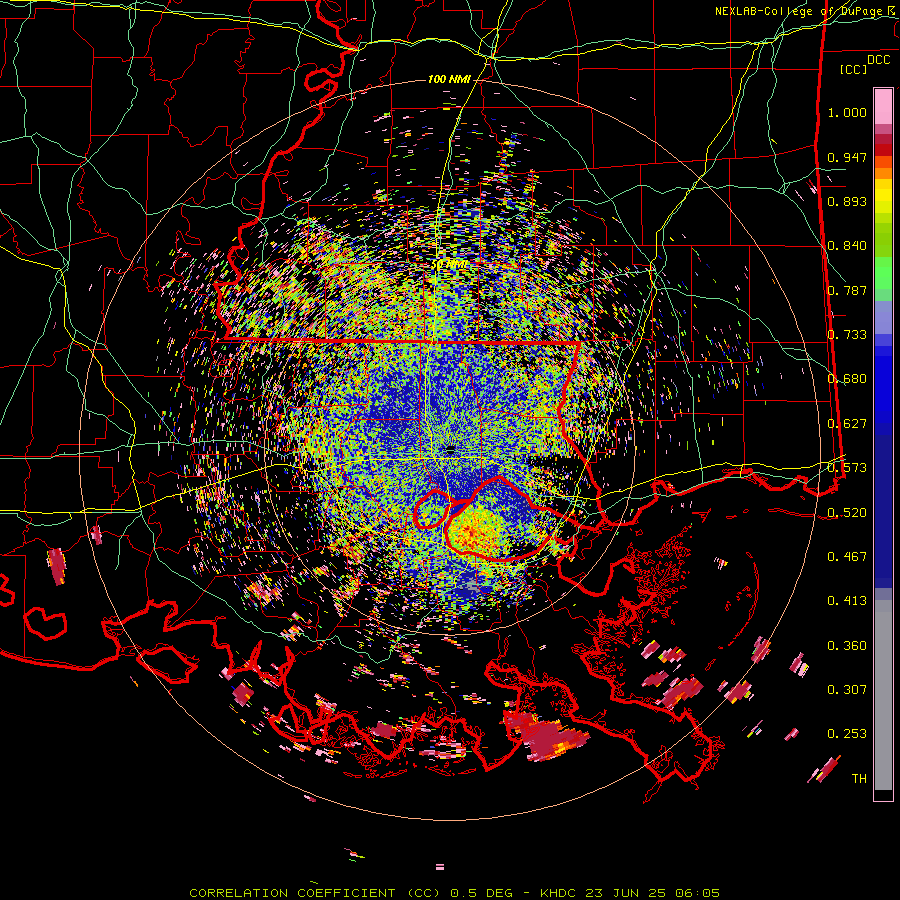Viewport: 900px width, 900px height.
Task: Select the 0.413 scale value
Action: [x=847, y=601]
